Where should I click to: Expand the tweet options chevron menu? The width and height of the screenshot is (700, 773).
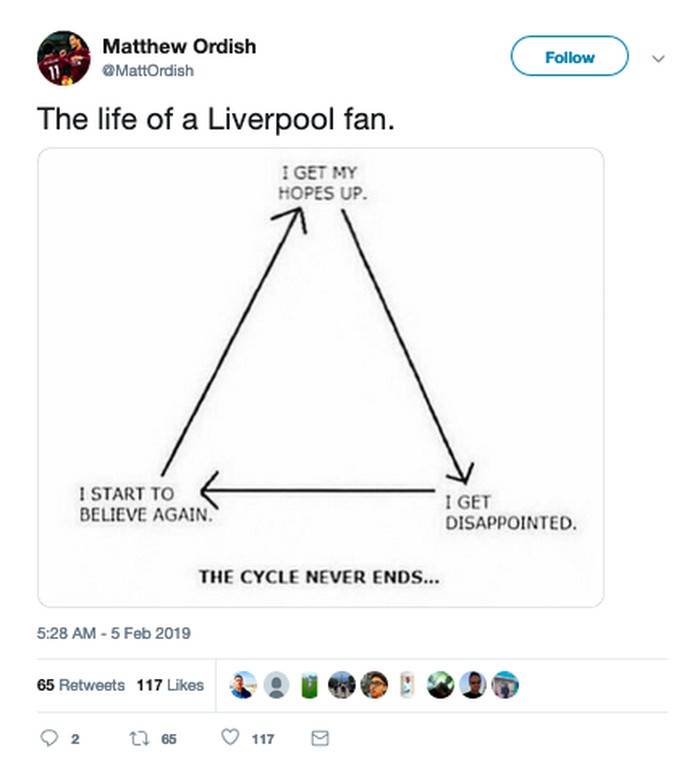pos(658,58)
